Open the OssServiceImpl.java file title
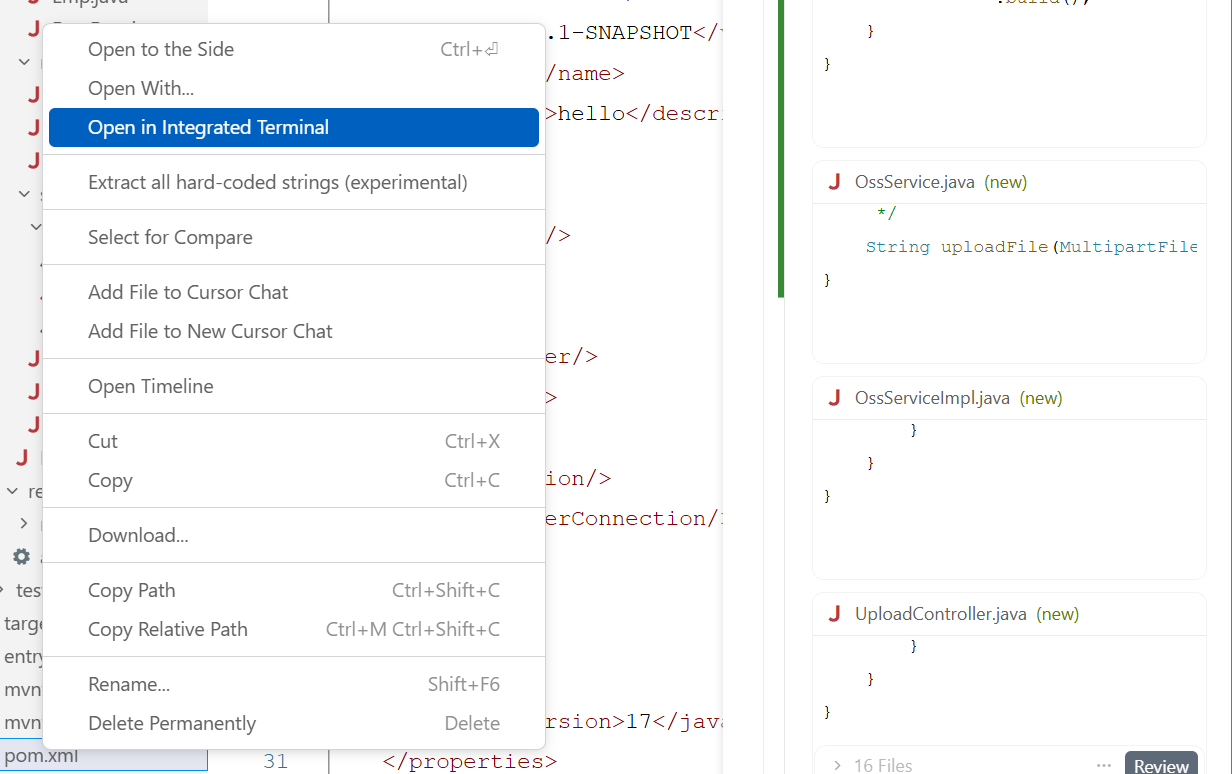The image size is (1232, 774). [933, 398]
